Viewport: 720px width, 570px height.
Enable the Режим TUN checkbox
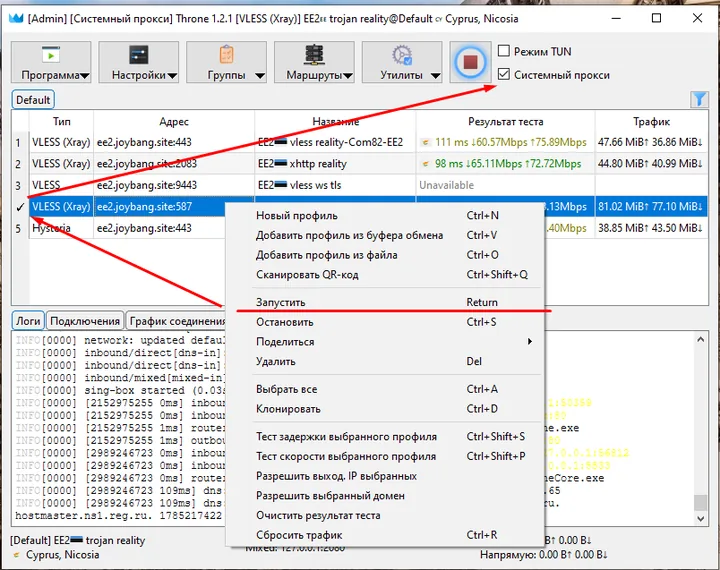(504, 51)
